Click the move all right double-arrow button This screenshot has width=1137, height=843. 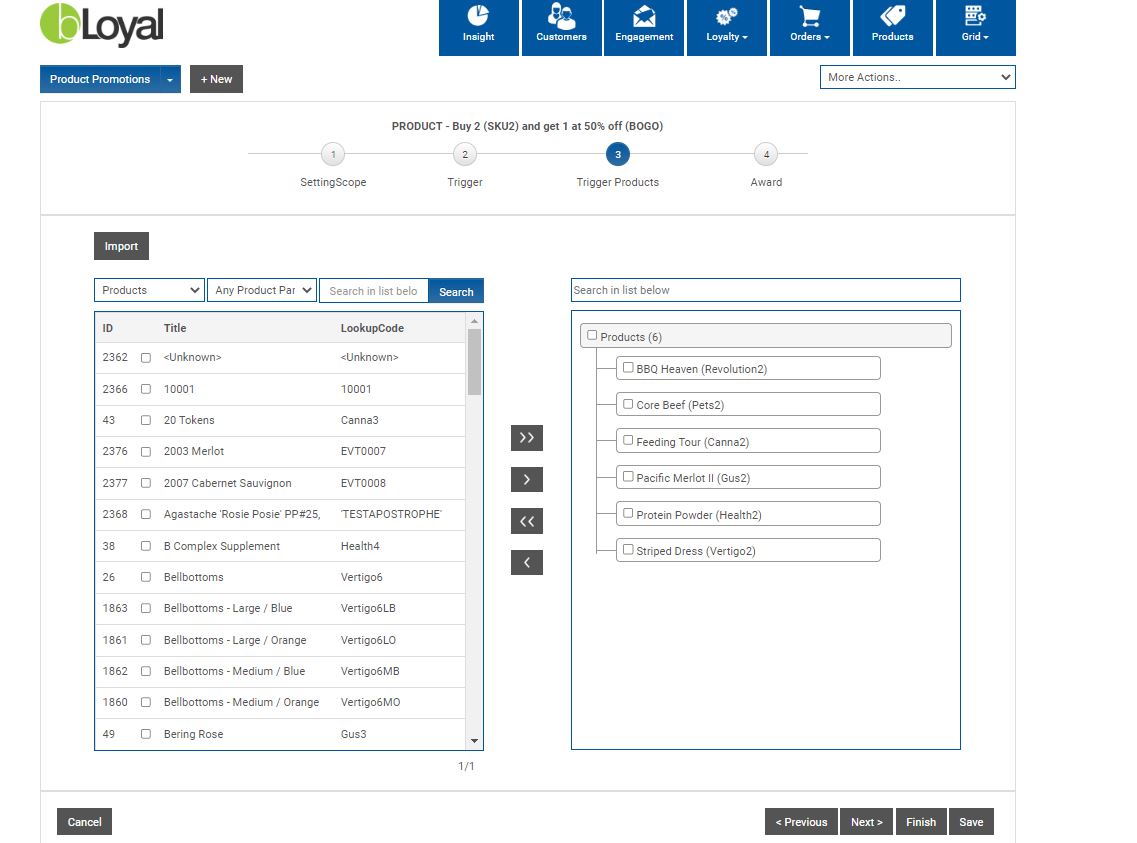tap(526, 438)
